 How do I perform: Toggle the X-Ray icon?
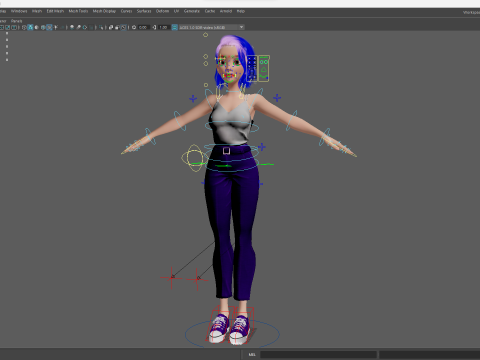click(111, 27)
